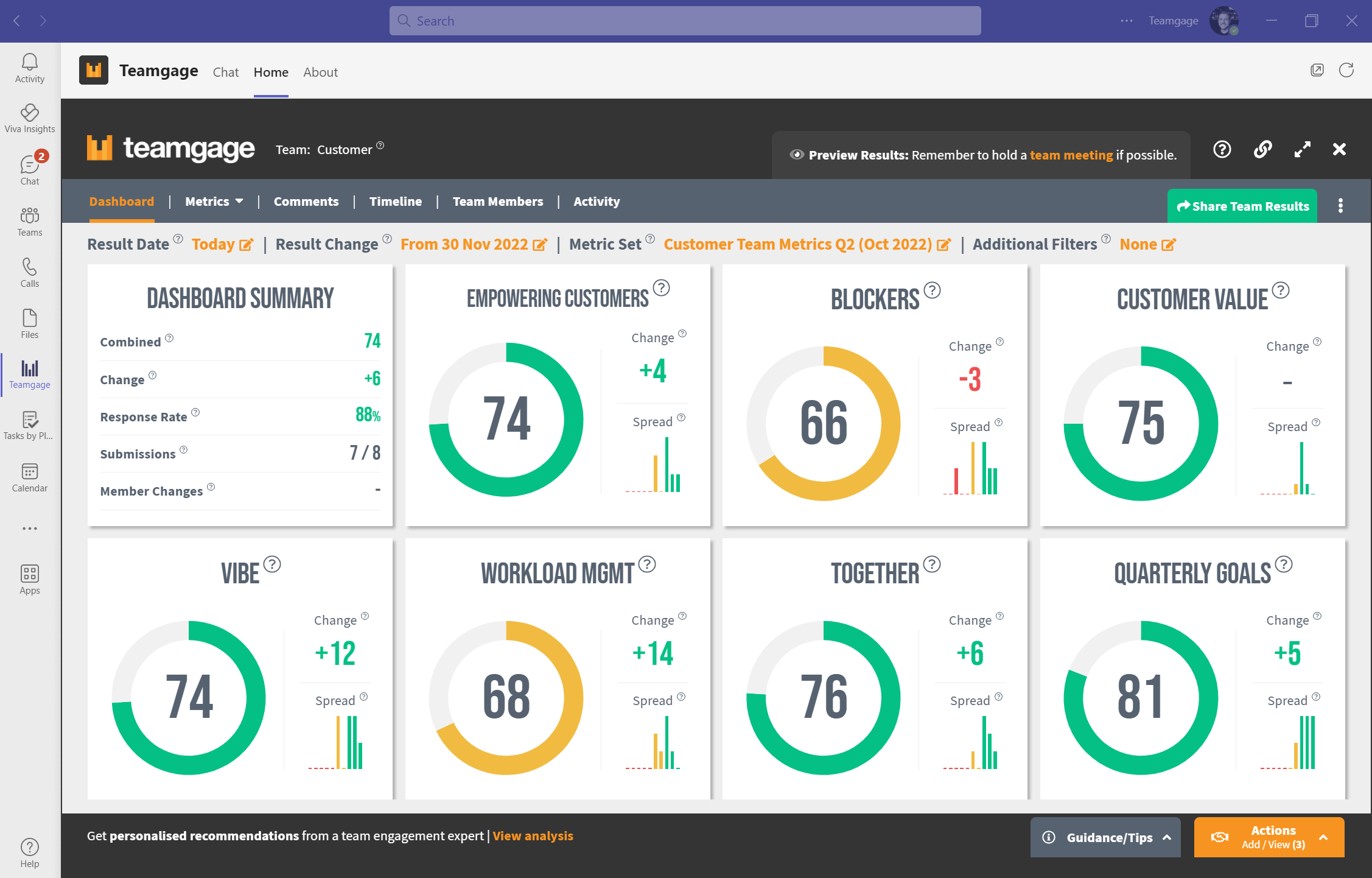Click Share Team Results button
1372x878 pixels.
point(1242,206)
